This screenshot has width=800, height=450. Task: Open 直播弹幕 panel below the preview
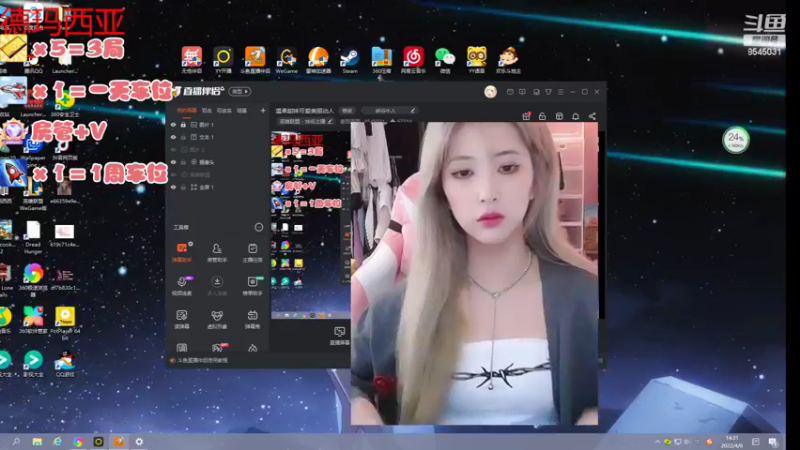click(x=339, y=336)
